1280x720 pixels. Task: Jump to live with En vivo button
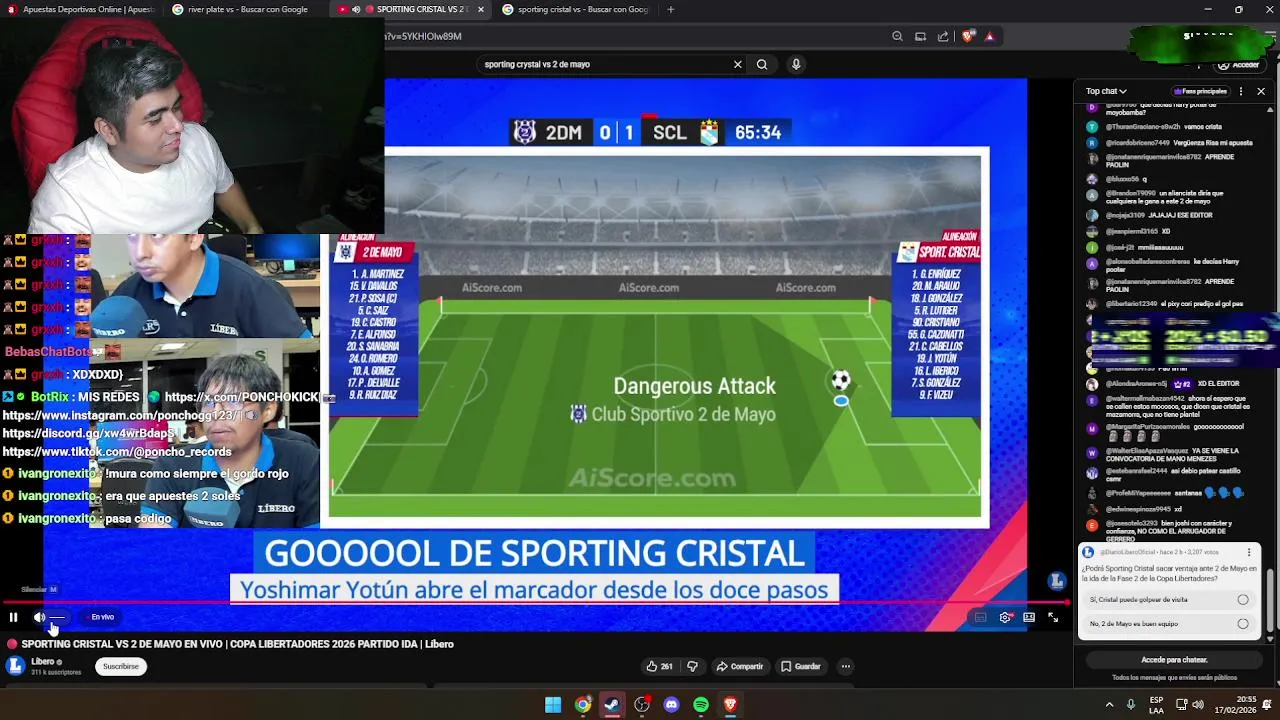coord(103,617)
